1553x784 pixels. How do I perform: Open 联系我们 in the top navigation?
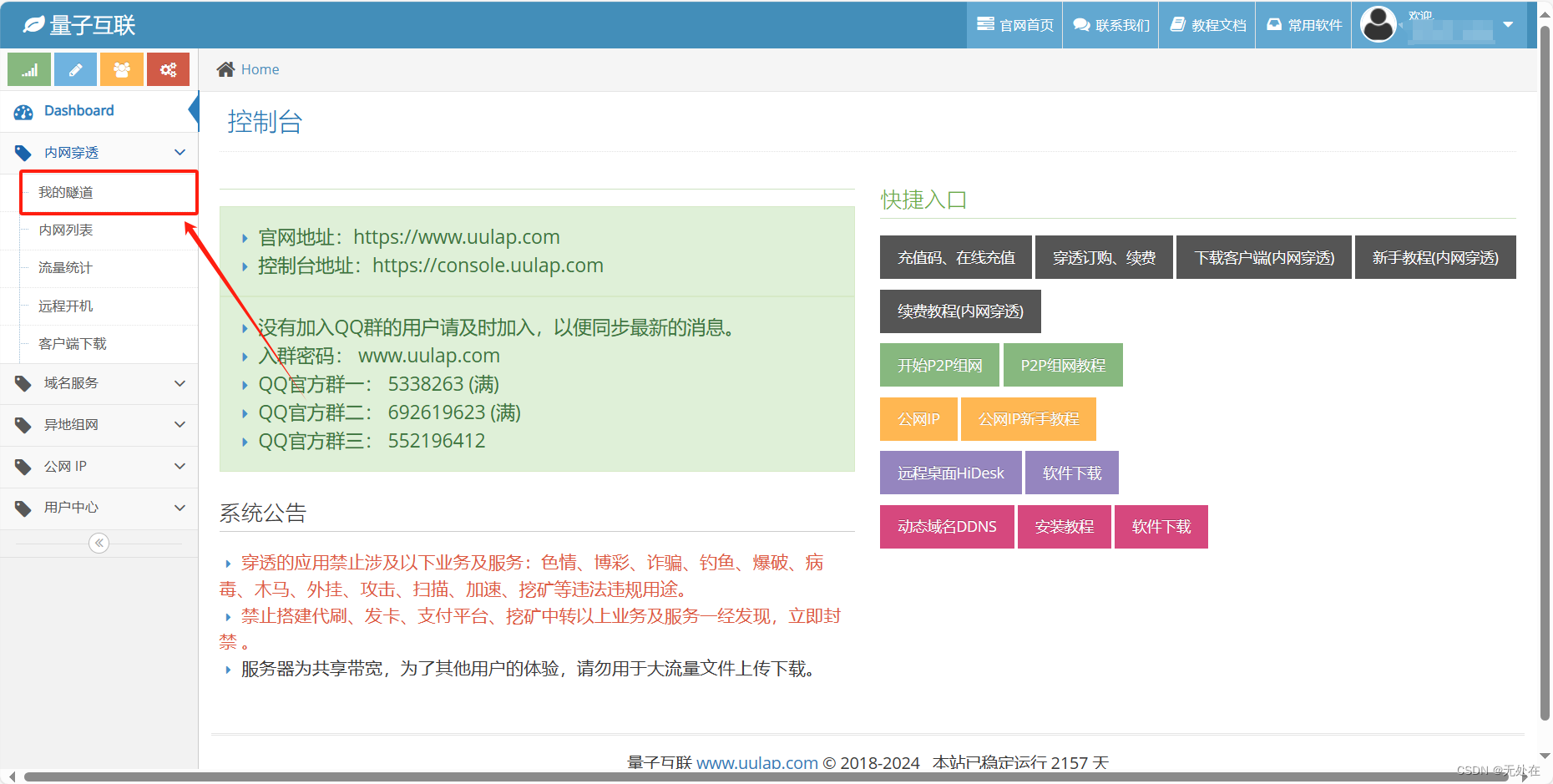(1111, 25)
